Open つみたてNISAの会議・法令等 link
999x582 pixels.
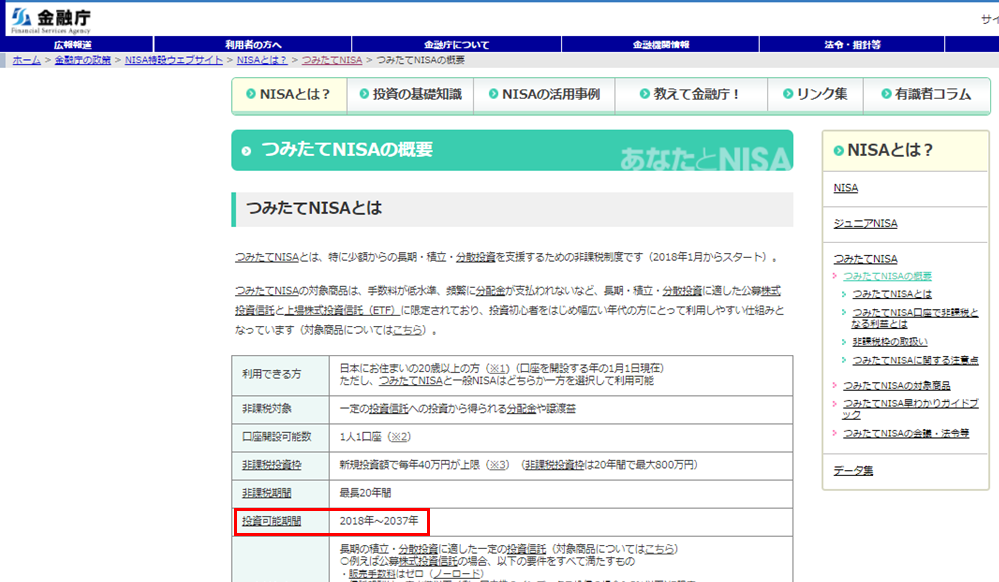pyautogui.click(x=905, y=433)
